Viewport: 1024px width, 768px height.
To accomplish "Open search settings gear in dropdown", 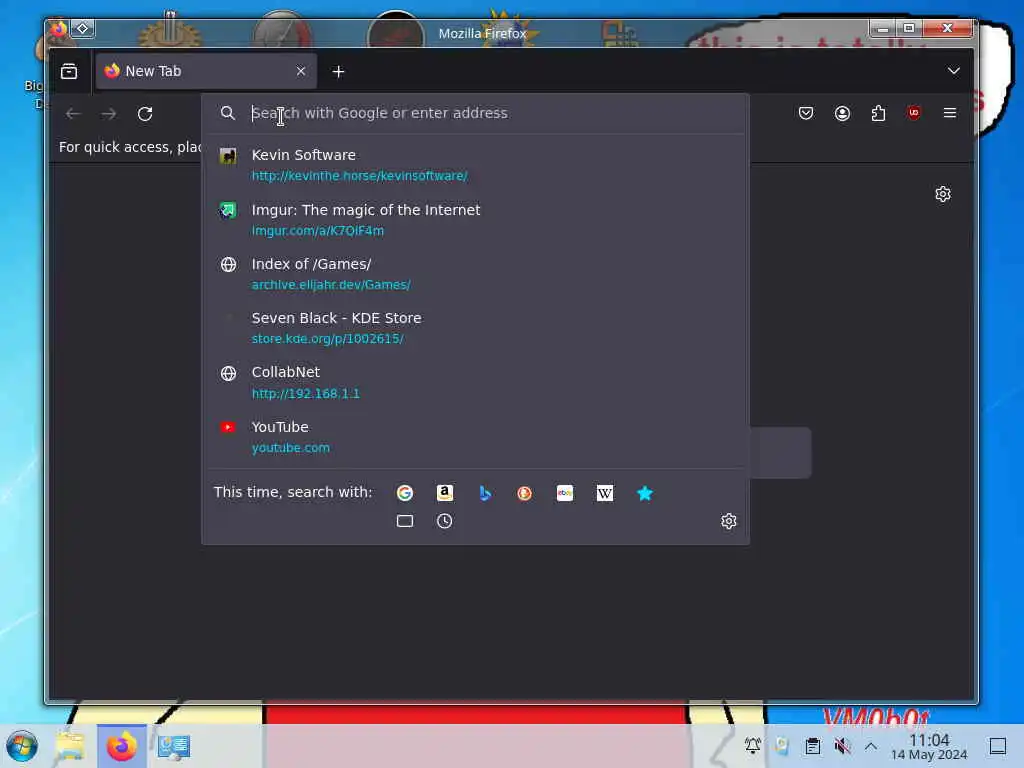I will [729, 520].
